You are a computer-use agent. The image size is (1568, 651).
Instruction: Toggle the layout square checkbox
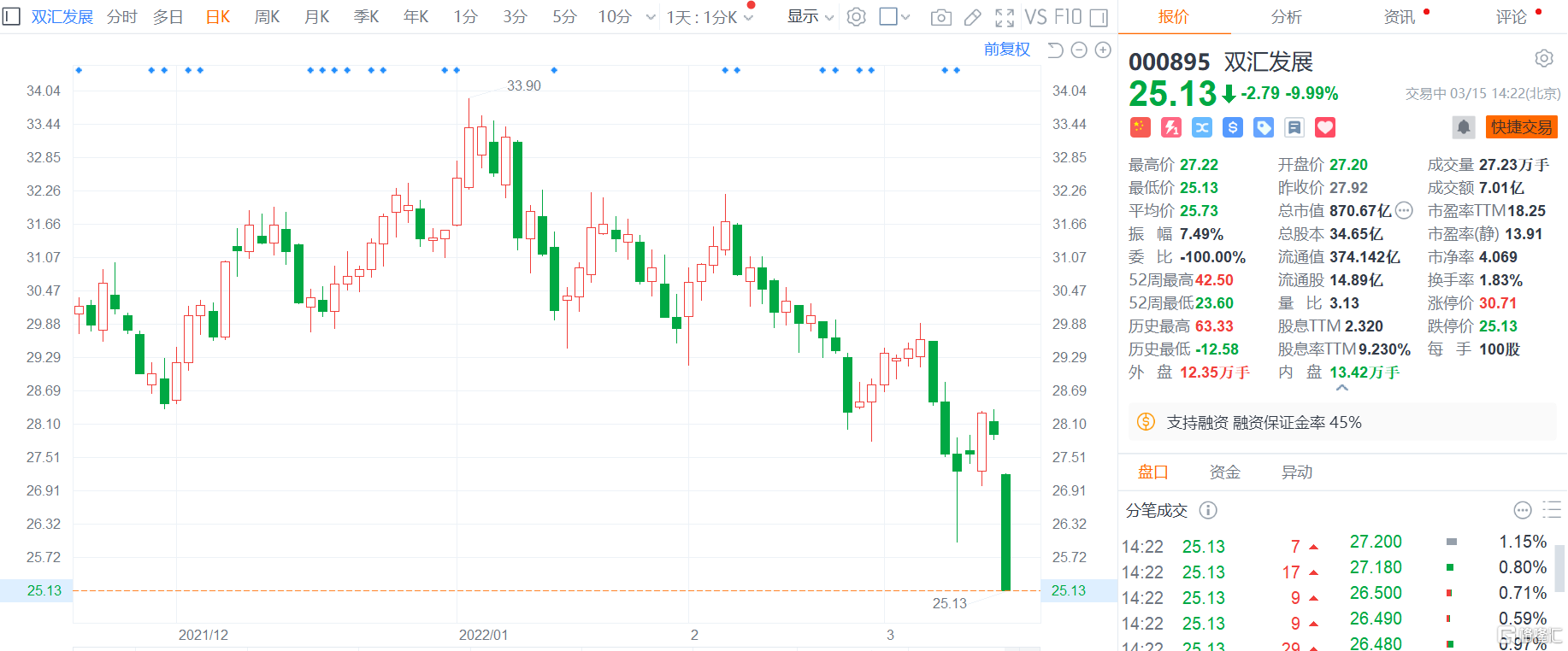pyautogui.click(x=887, y=17)
